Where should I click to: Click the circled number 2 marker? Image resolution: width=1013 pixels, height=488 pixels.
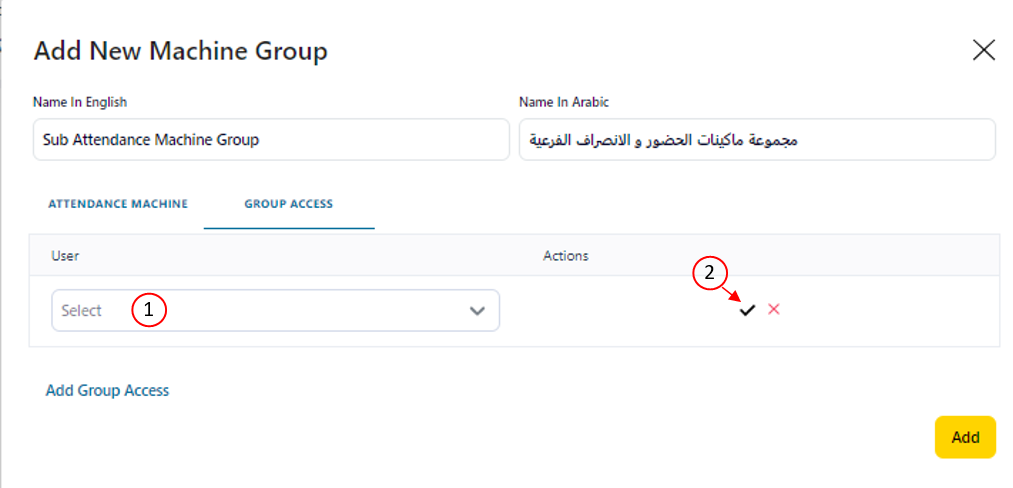(x=709, y=273)
